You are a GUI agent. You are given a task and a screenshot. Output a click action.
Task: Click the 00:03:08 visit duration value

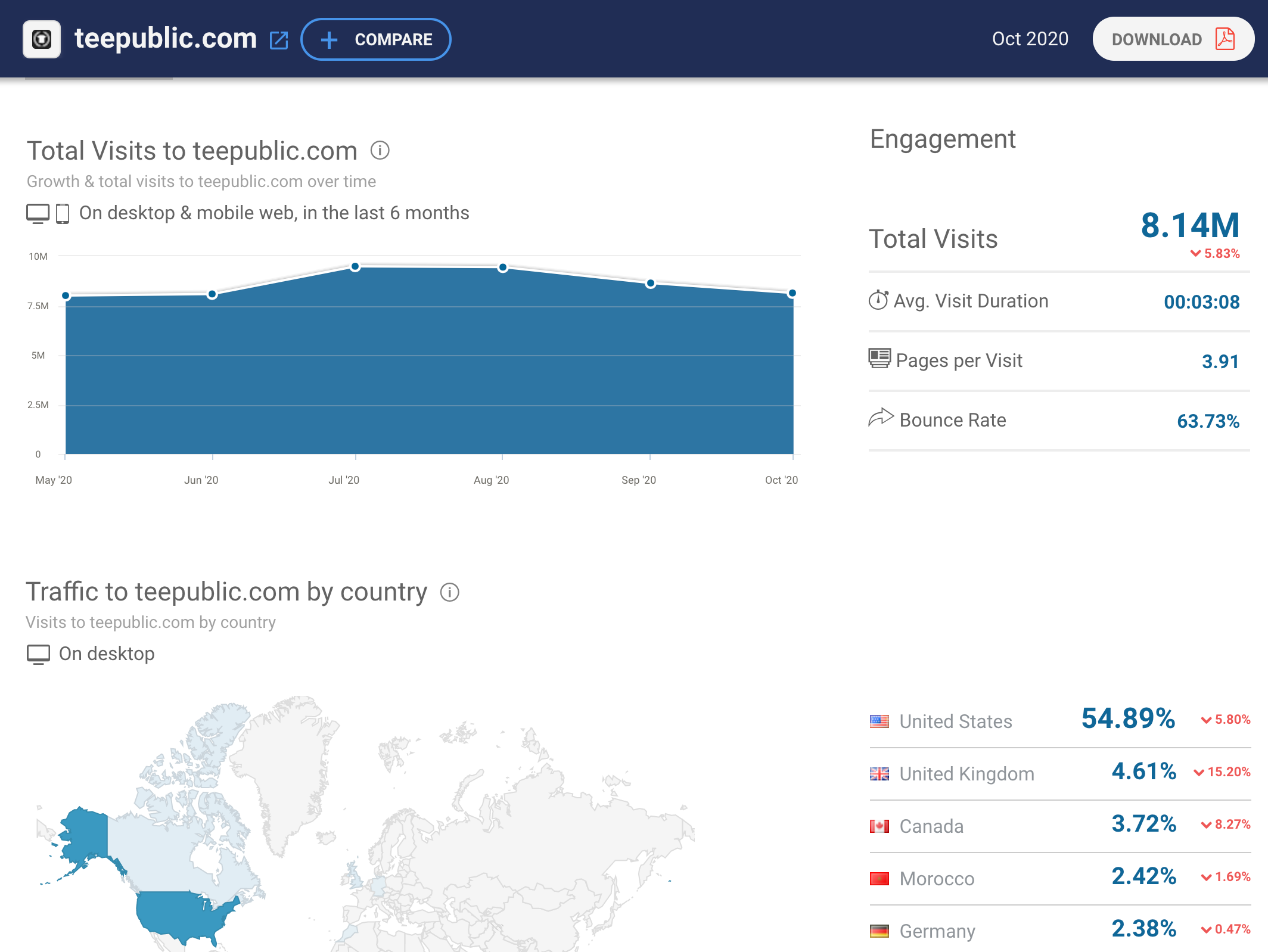click(x=1202, y=302)
